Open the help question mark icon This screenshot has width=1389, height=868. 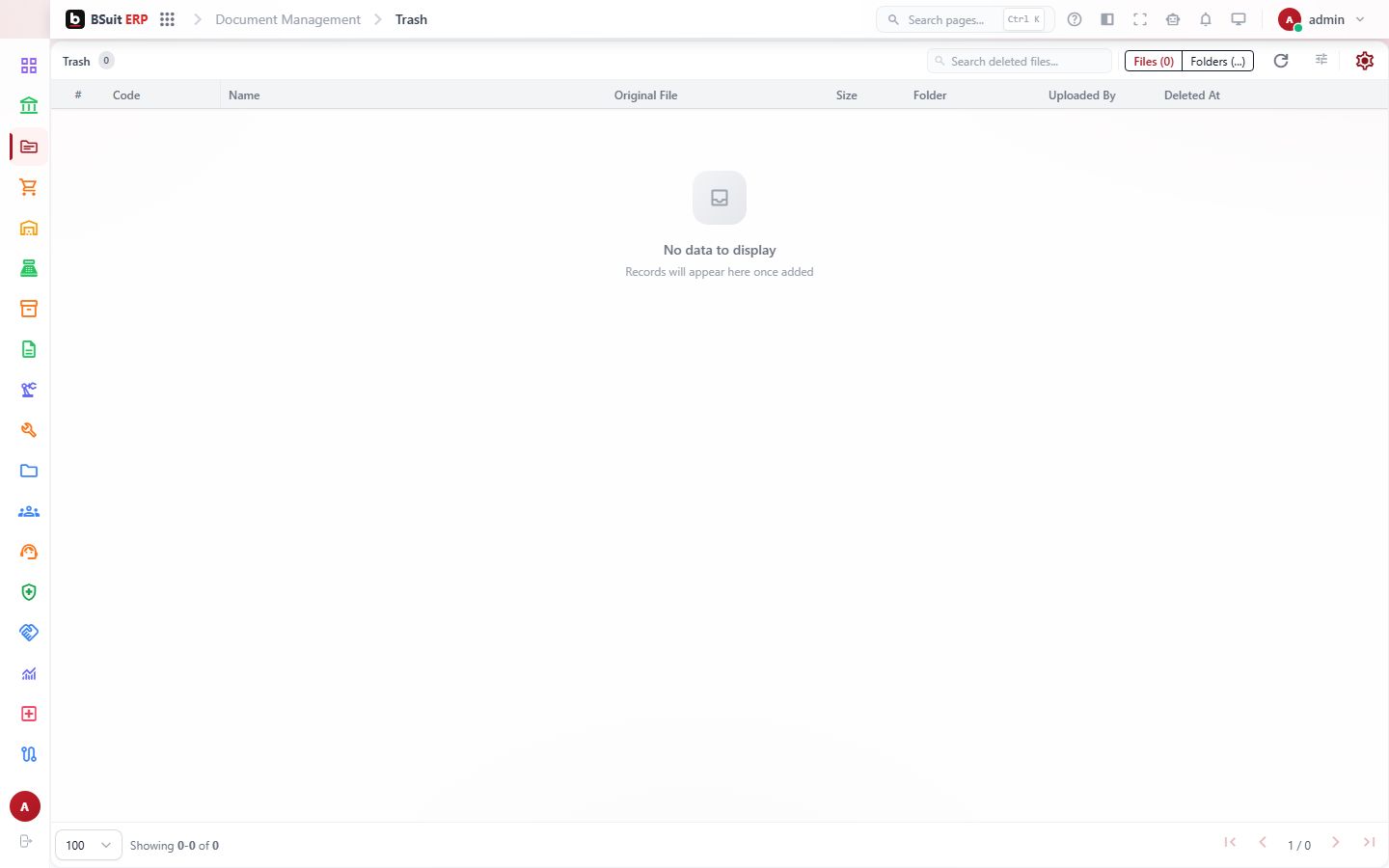tap(1075, 19)
